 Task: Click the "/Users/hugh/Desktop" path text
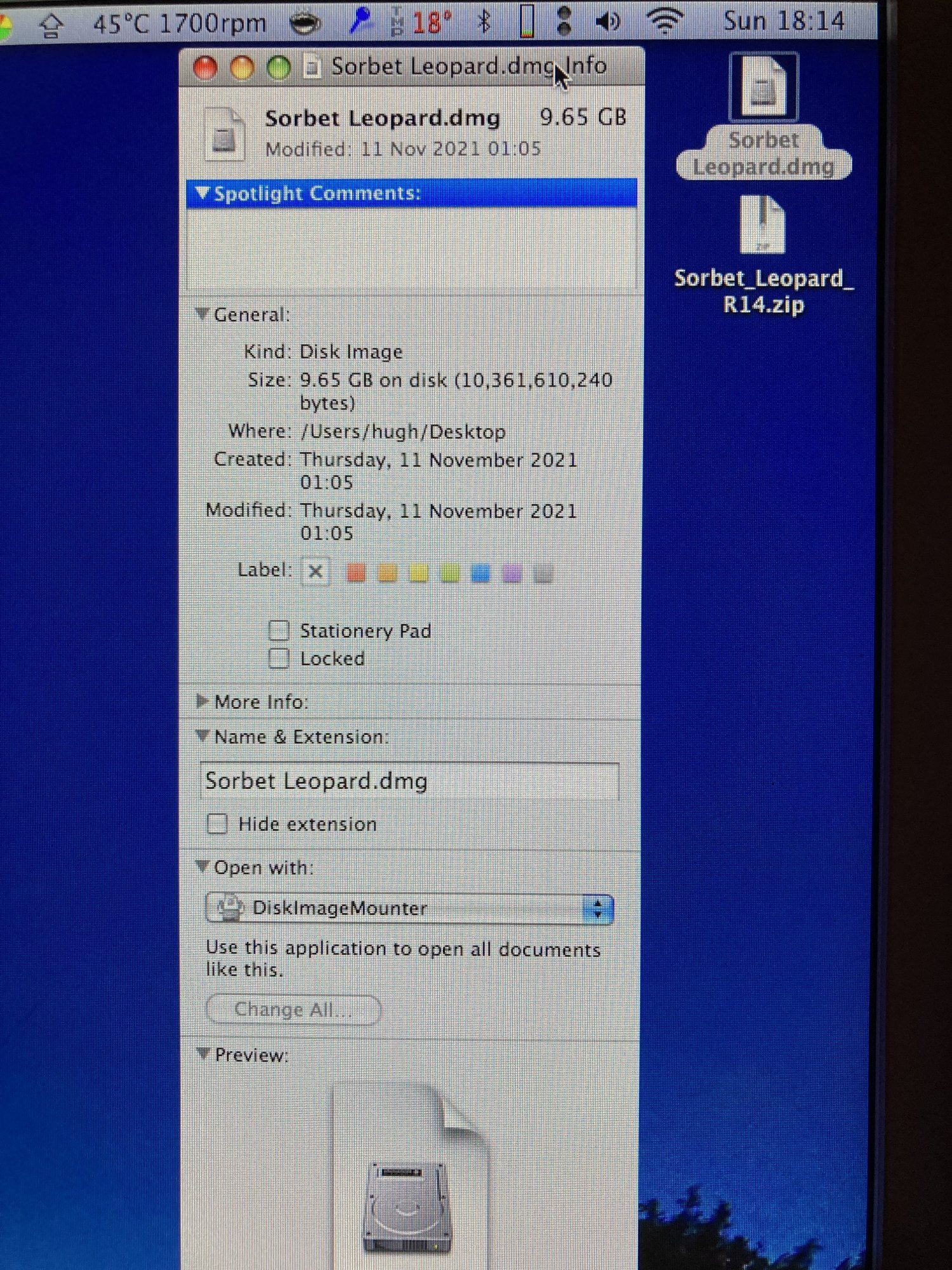pos(403,432)
